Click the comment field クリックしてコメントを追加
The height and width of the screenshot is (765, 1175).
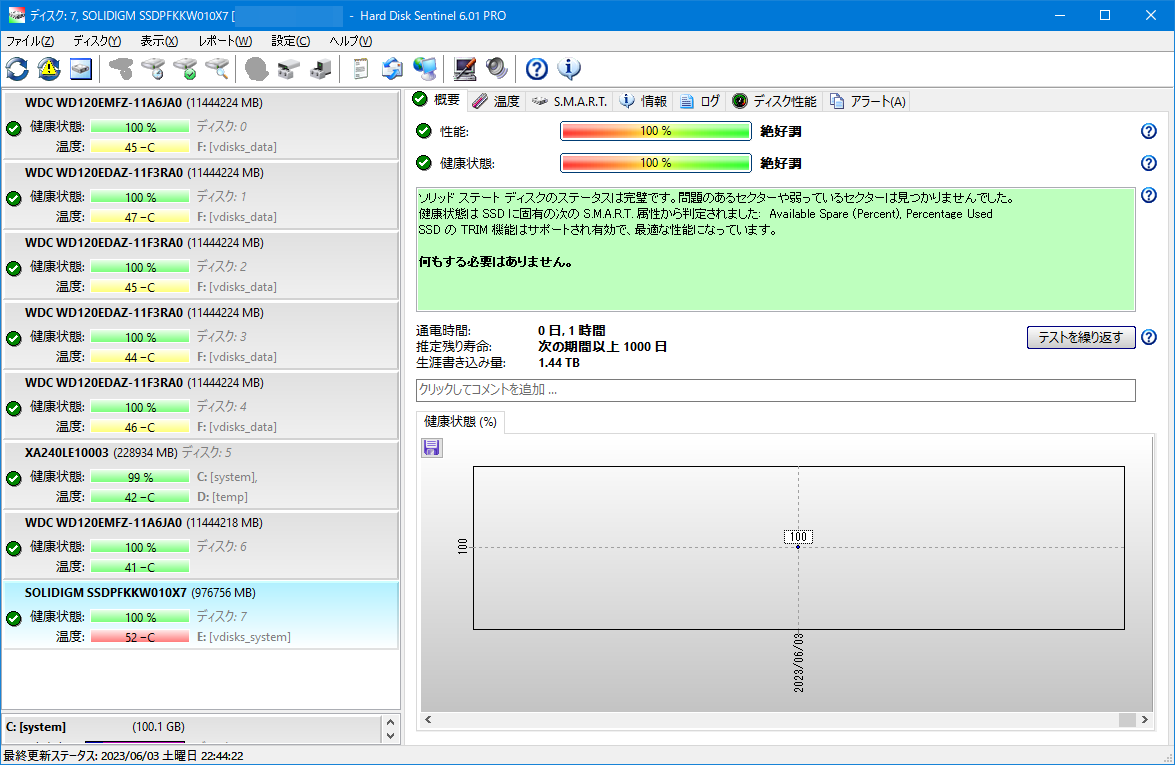tap(776, 390)
